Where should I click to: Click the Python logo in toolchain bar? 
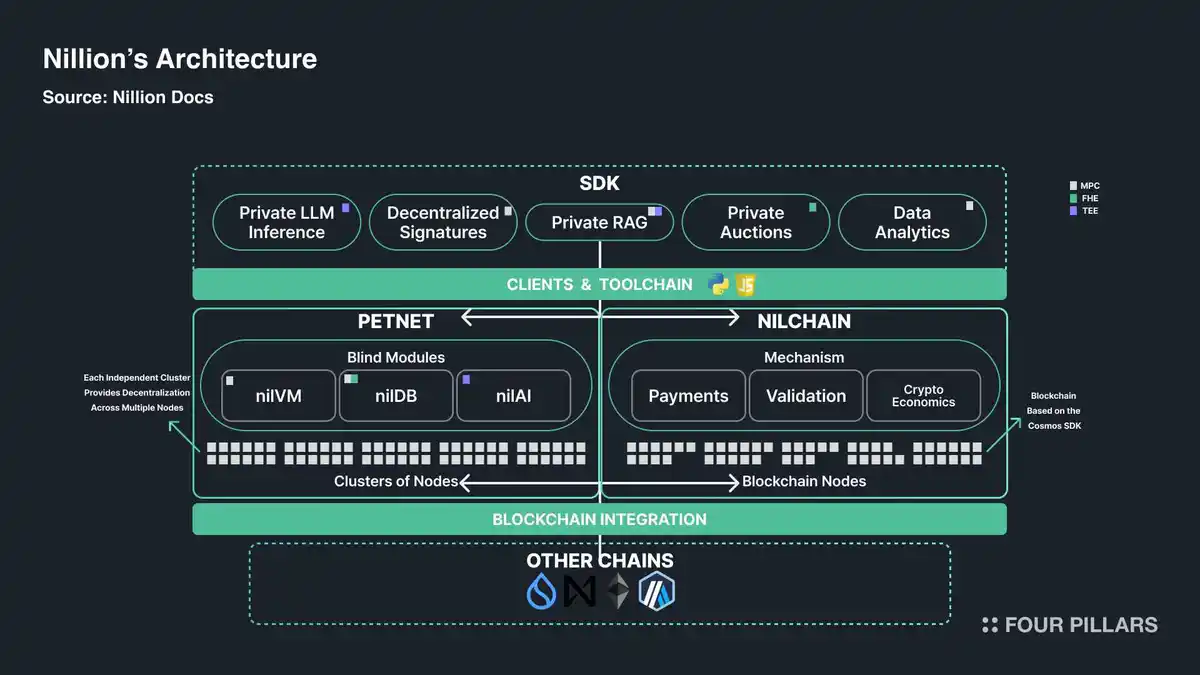coord(717,284)
